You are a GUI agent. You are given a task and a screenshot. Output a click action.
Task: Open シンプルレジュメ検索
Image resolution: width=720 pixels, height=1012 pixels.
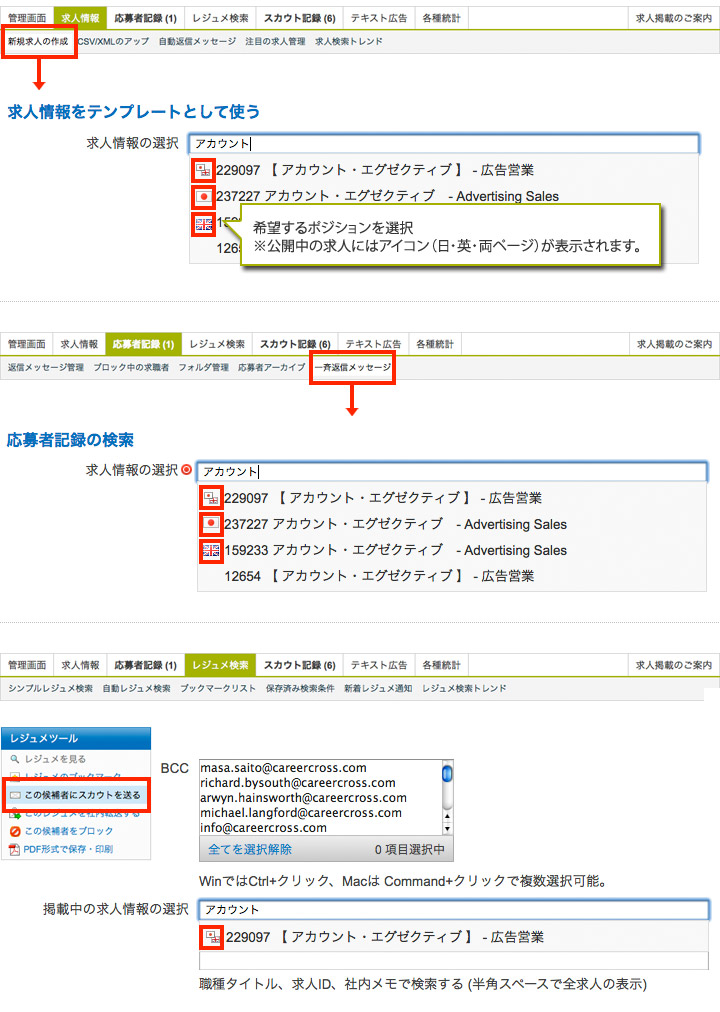50,689
